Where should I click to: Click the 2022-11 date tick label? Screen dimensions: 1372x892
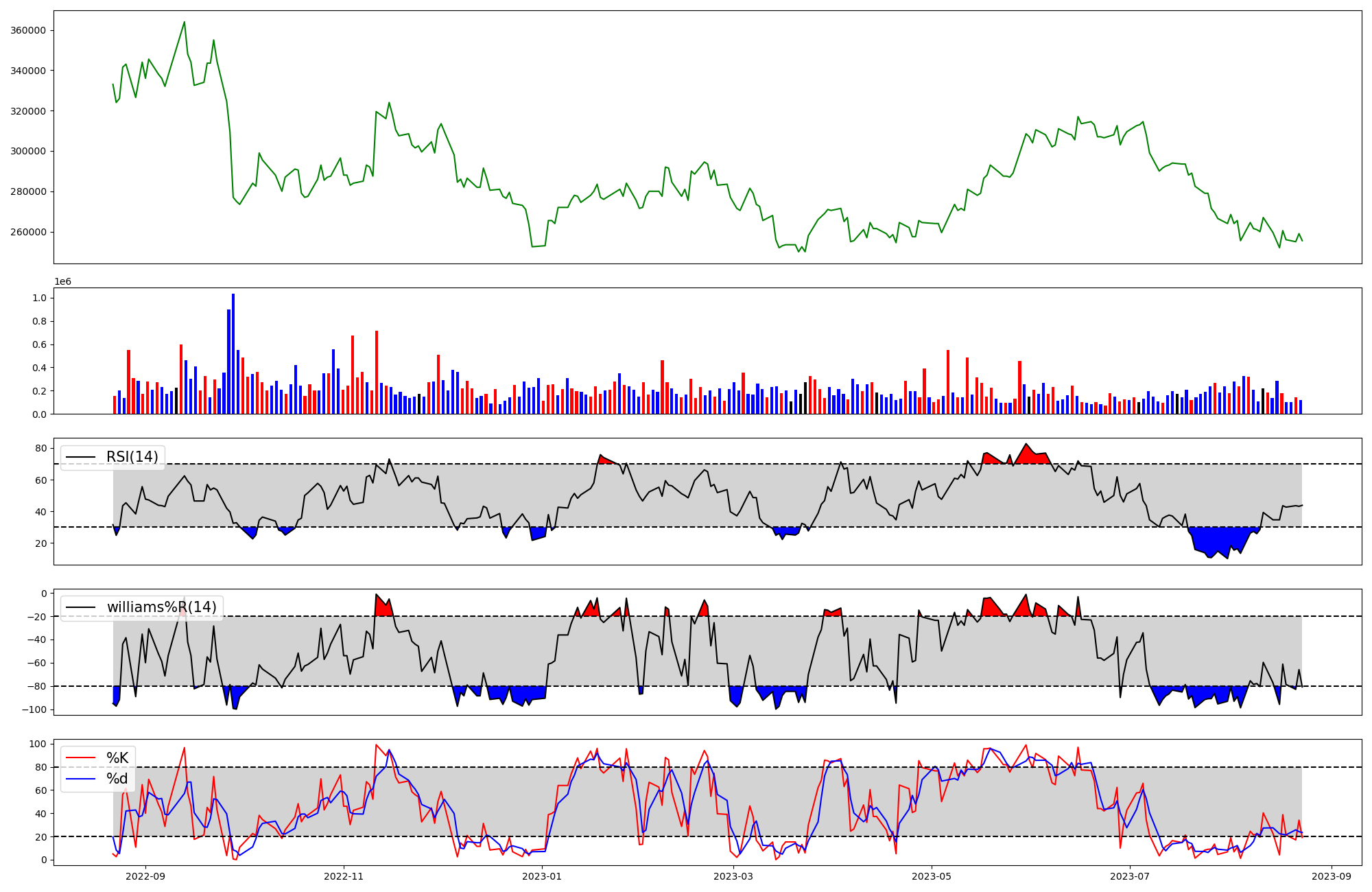[x=343, y=876]
